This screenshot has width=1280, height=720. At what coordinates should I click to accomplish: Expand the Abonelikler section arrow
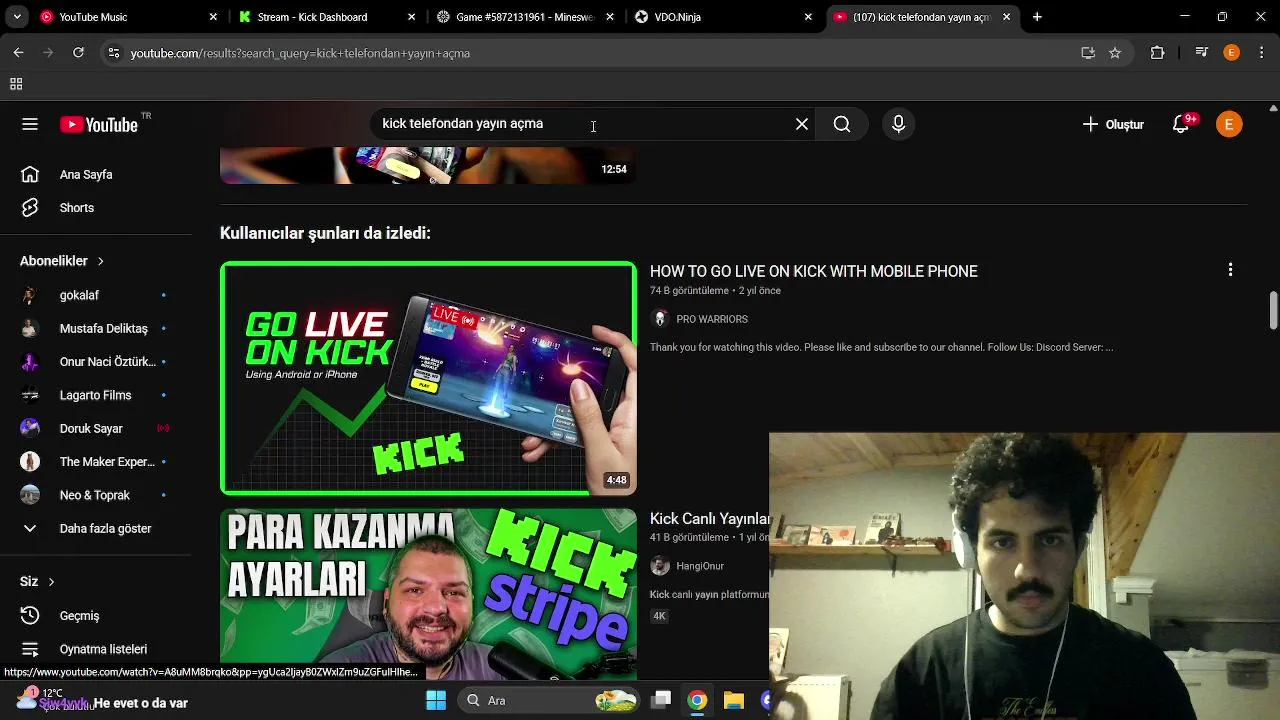(x=100, y=261)
